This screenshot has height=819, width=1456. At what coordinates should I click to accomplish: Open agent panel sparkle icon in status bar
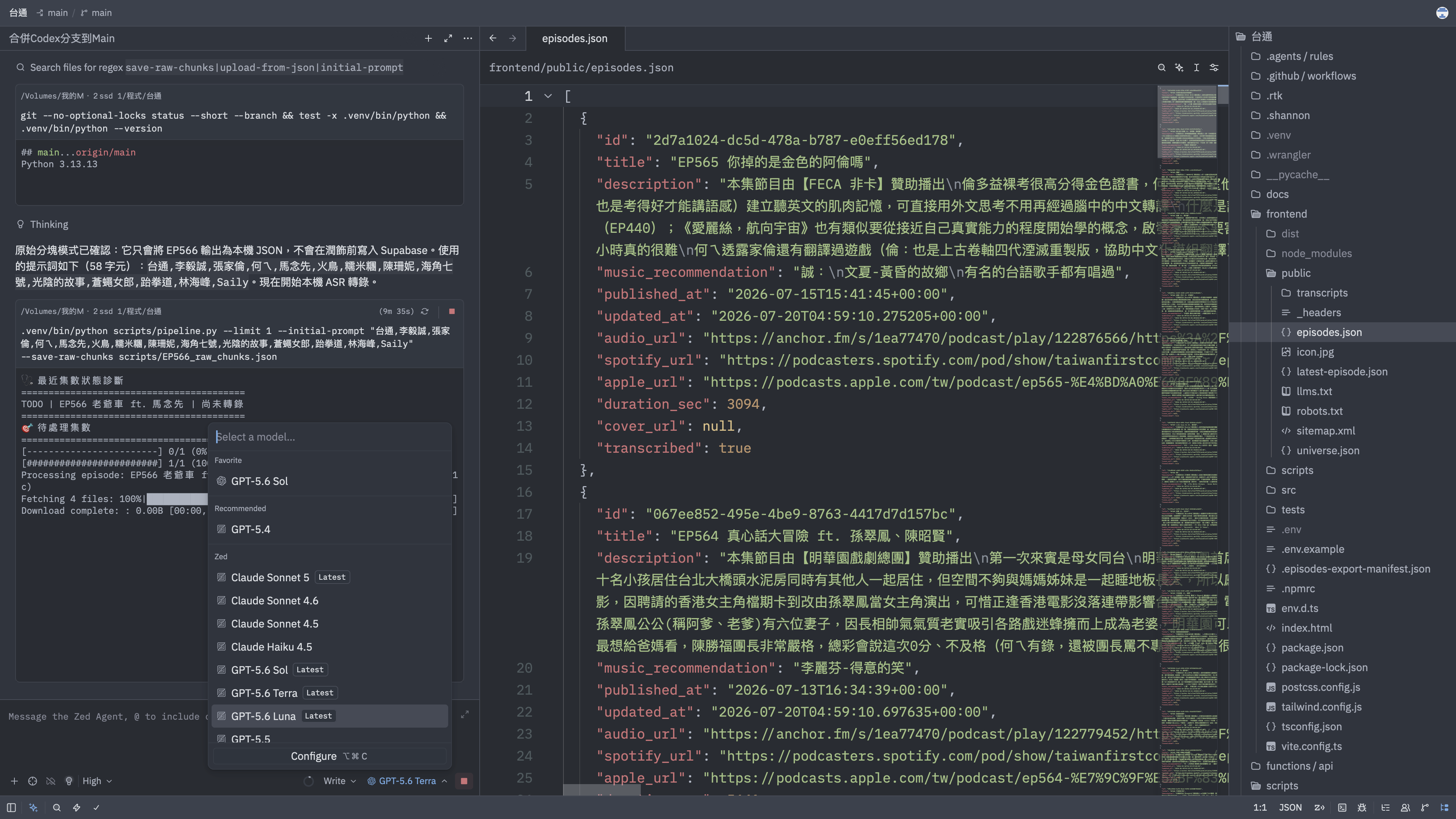coord(33,808)
